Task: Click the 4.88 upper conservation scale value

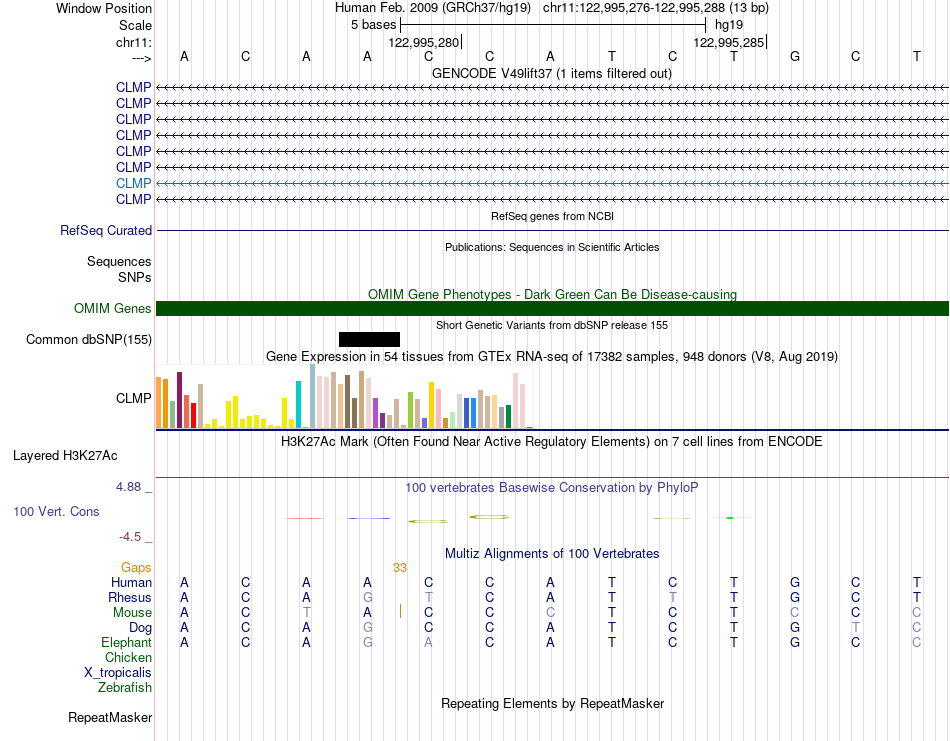Action: click(128, 487)
